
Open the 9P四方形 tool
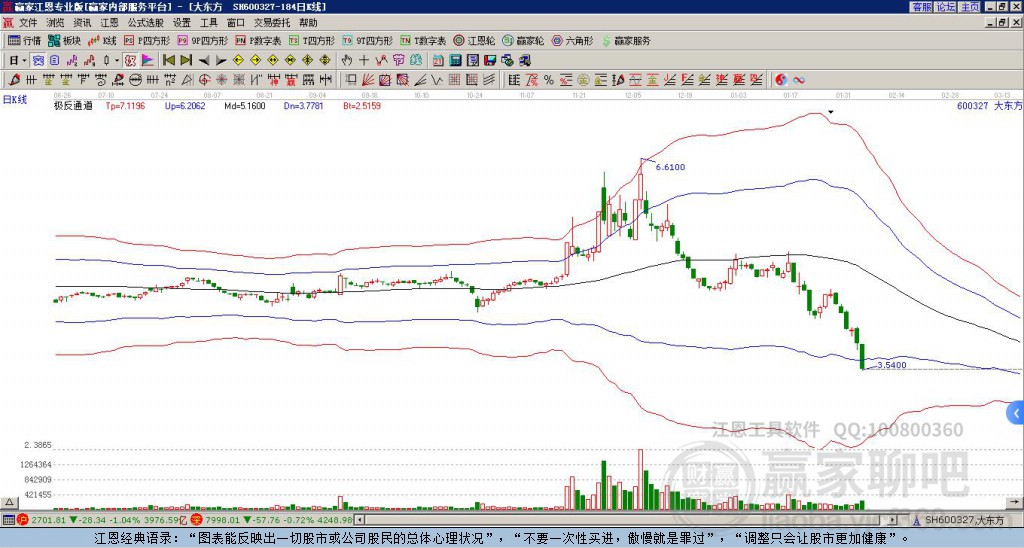[x=202, y=40]
